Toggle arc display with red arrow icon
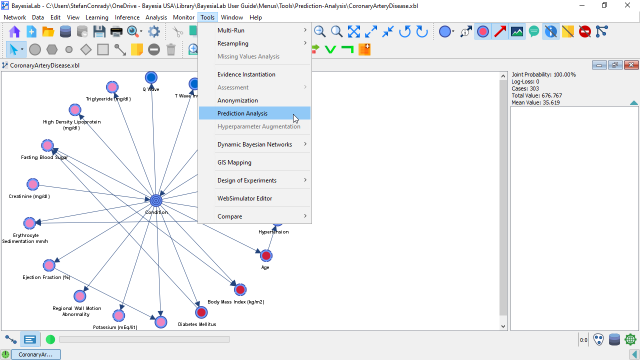The width and height of the screenshot is (640, 360). [x=500, y=31]
